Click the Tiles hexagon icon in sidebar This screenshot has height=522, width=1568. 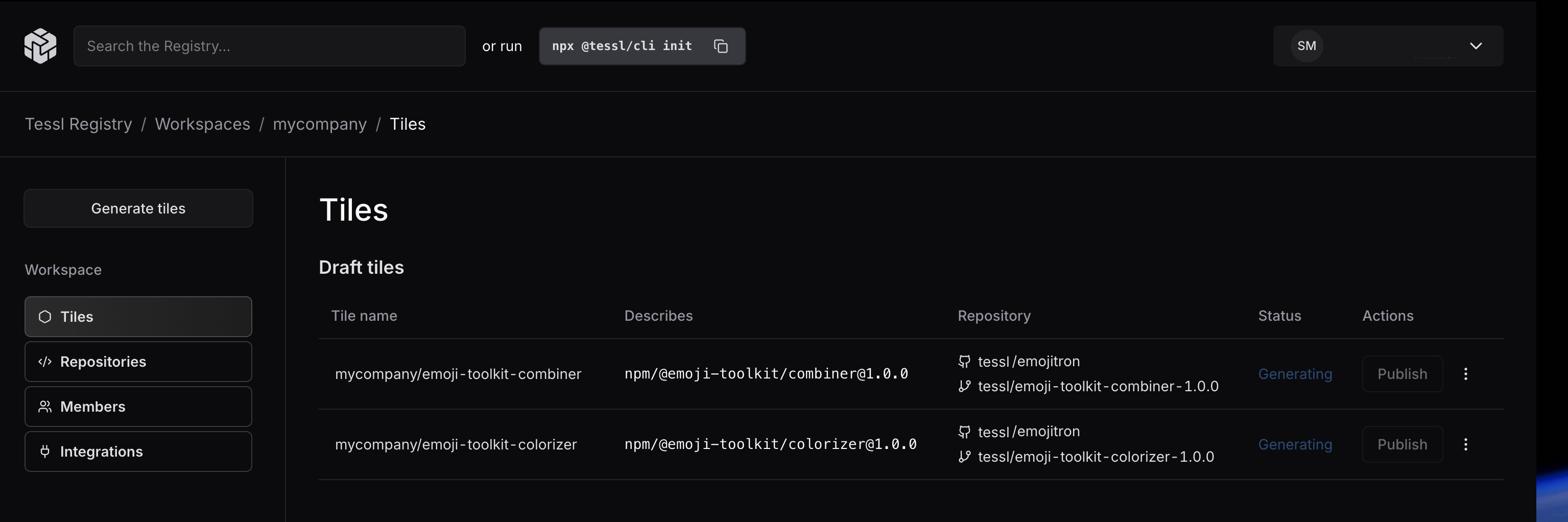tap(45, 317)
